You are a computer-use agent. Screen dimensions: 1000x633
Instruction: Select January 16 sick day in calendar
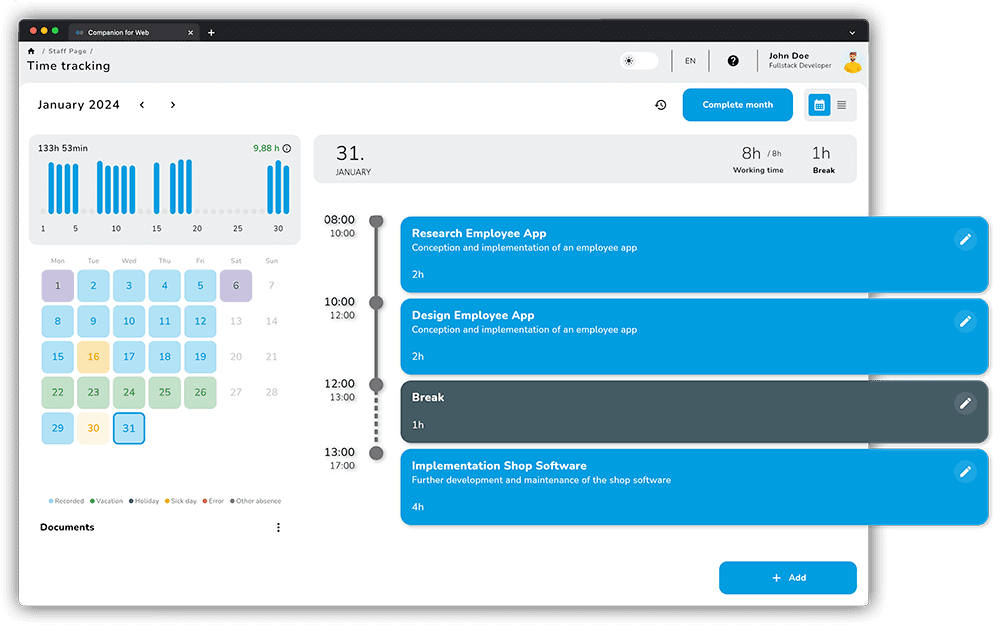[93, 357]
